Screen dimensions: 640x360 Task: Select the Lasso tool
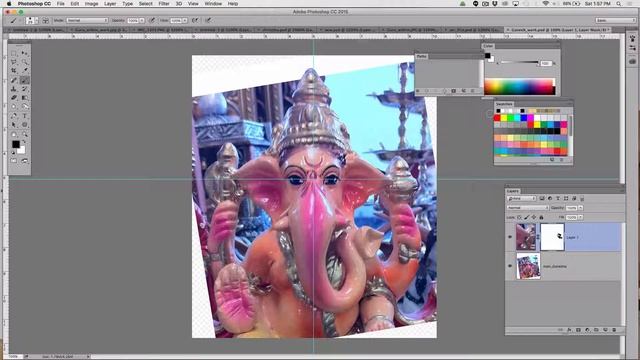14,62
